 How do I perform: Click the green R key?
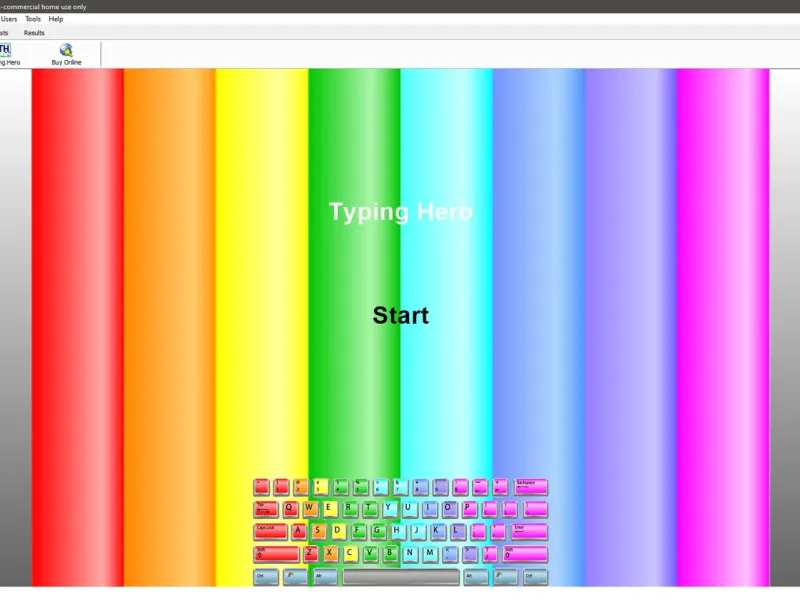click(349, 509)
